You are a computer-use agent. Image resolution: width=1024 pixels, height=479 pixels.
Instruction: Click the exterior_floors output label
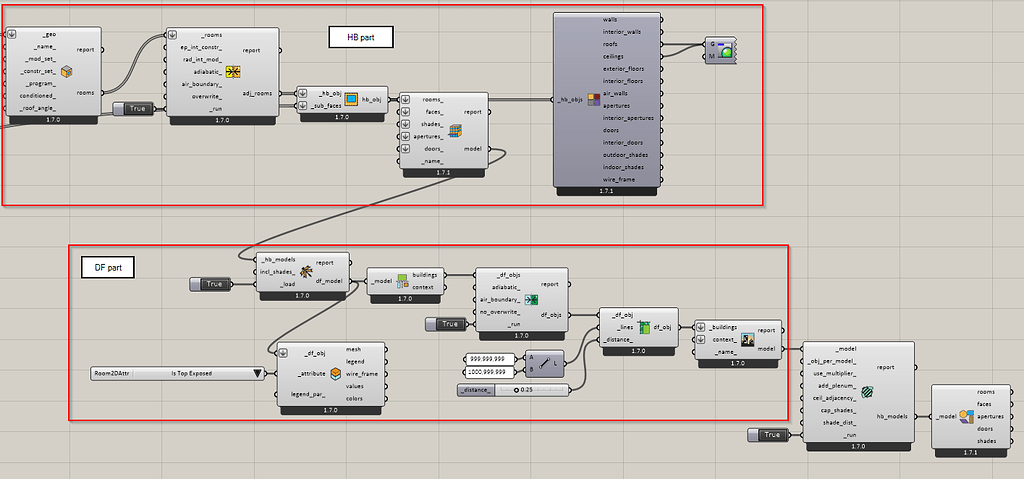coord(623,69)
